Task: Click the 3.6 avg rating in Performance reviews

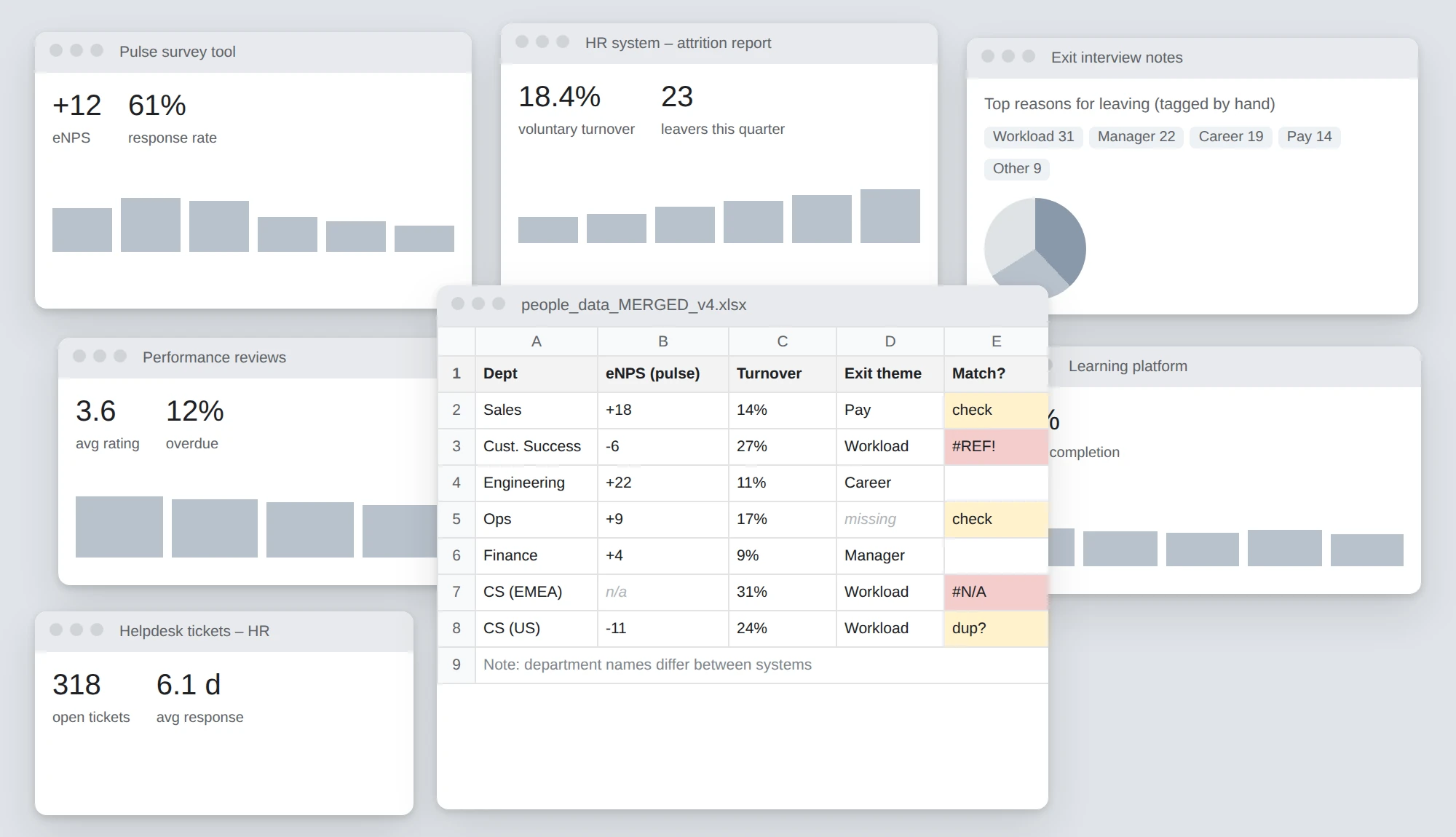Action: coord(95,411)
